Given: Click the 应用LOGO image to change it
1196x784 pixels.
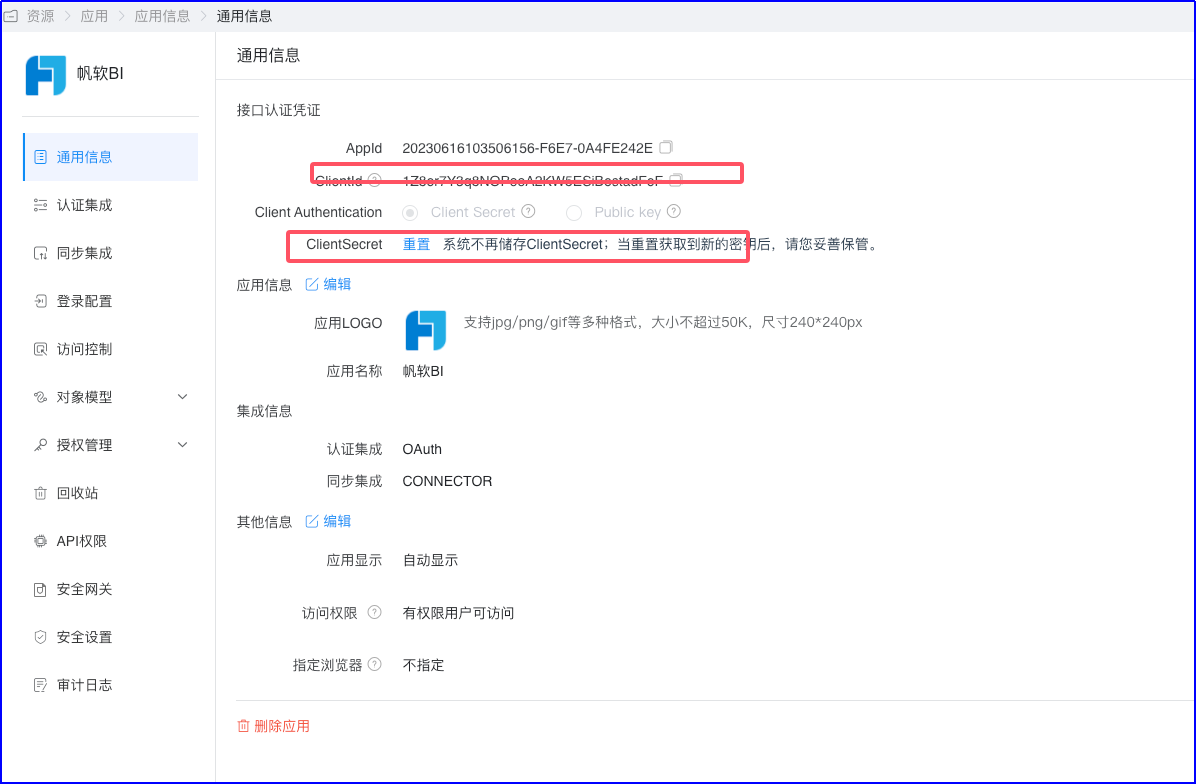Looking at the screenshot, I should 426,330.
